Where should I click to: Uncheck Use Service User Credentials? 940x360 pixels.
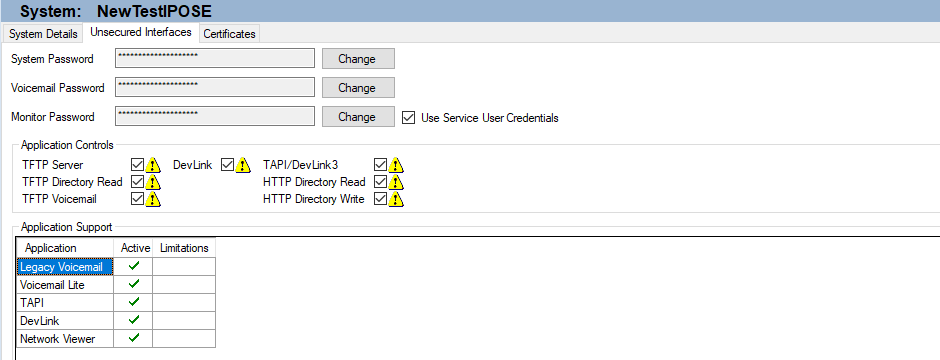(409, 117)
